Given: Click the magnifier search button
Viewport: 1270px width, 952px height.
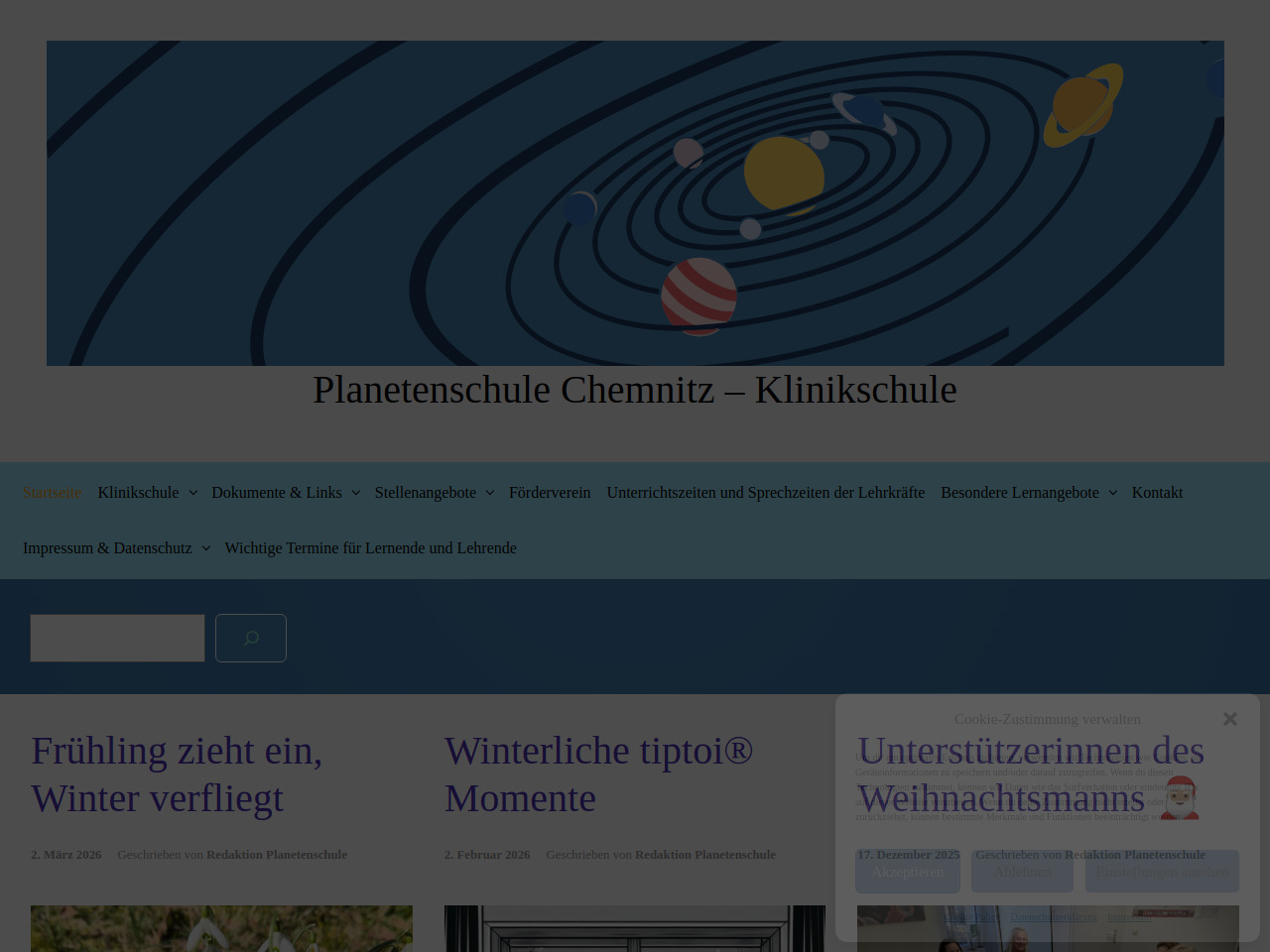Looking at the screenshot, I should pos(251,638).
